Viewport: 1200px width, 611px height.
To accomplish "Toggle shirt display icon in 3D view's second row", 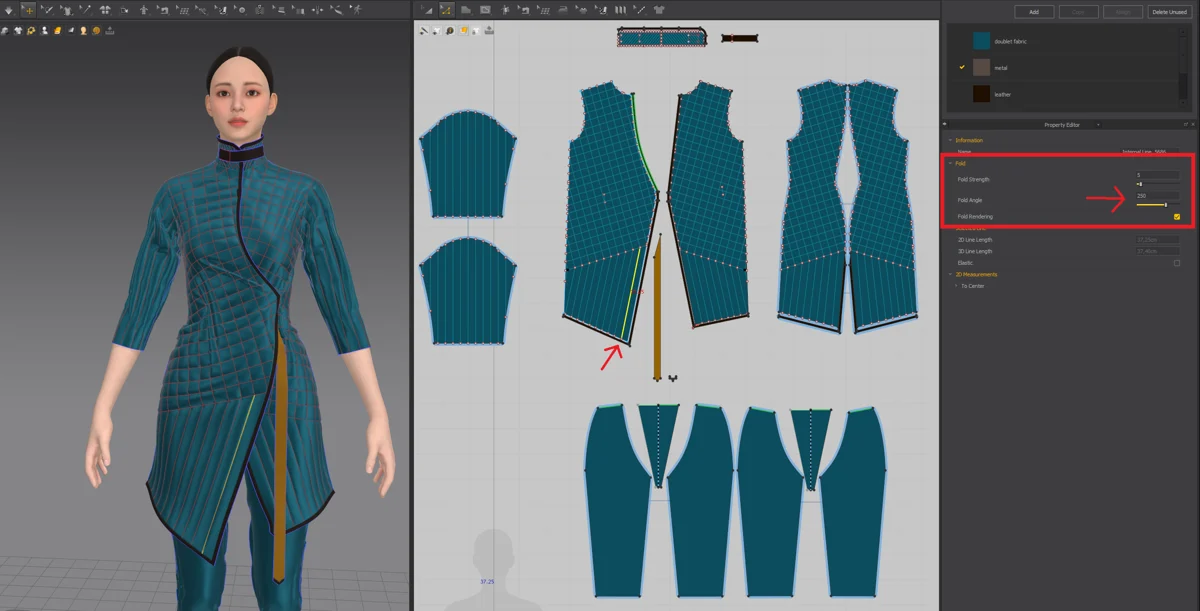I will 18,31.
